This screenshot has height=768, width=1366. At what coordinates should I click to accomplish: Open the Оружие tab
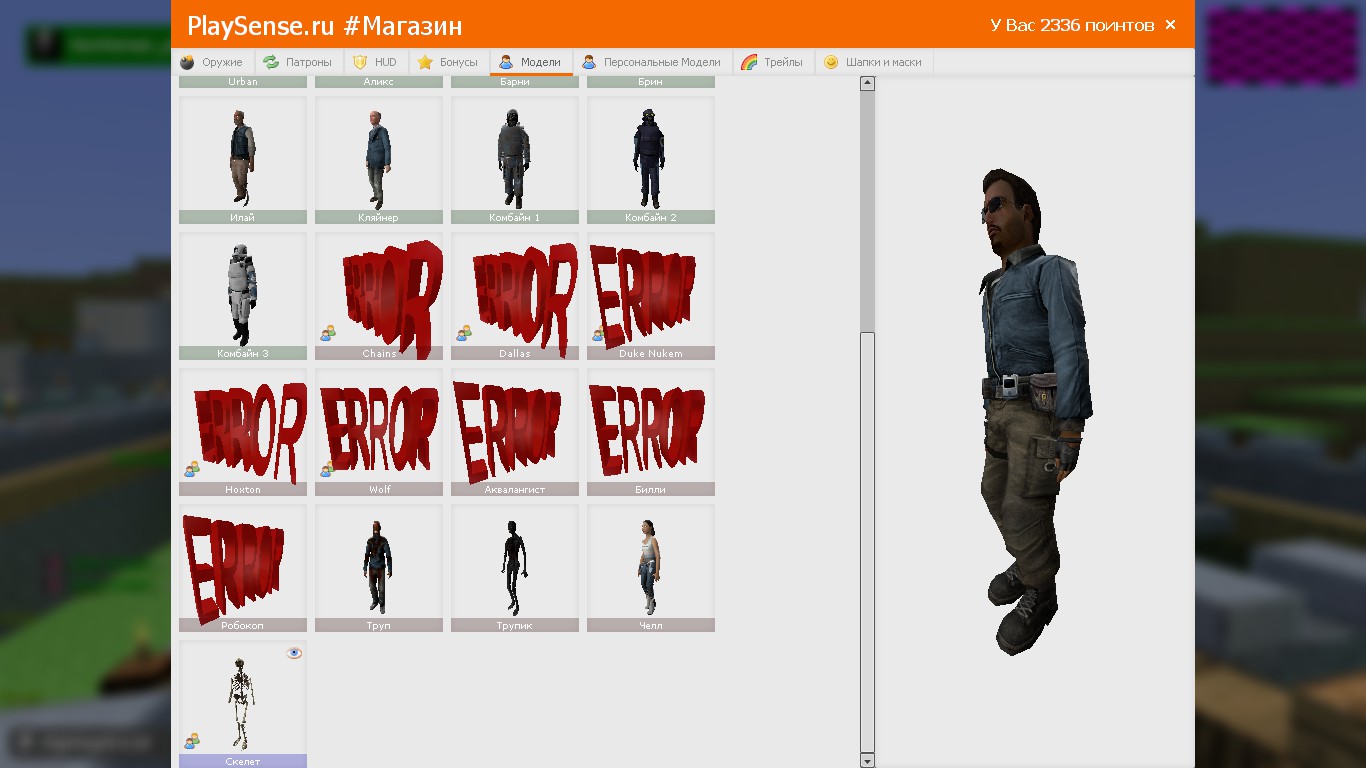pyautogui.click(x=212, y=62)
